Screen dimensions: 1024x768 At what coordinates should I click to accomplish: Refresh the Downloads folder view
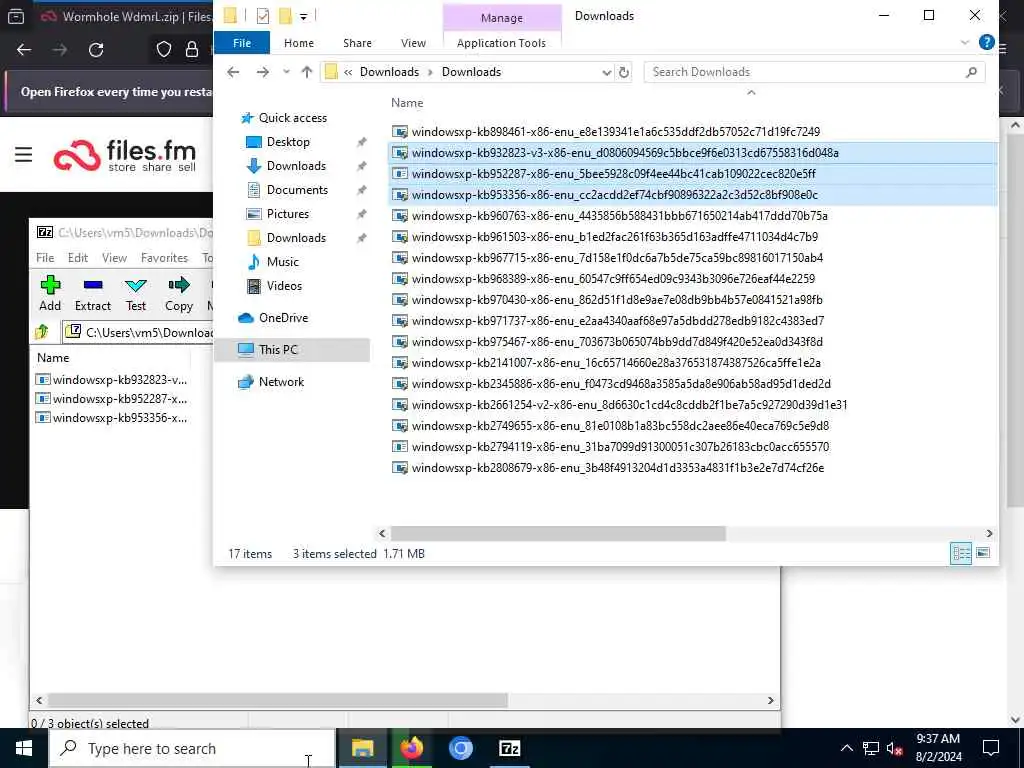click(624, 72)
